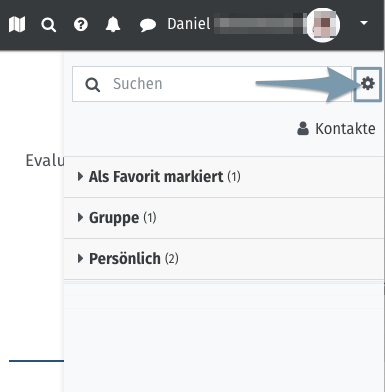Expand the Gruppe section triangle

pyautogui.click(x=80, y=217)
